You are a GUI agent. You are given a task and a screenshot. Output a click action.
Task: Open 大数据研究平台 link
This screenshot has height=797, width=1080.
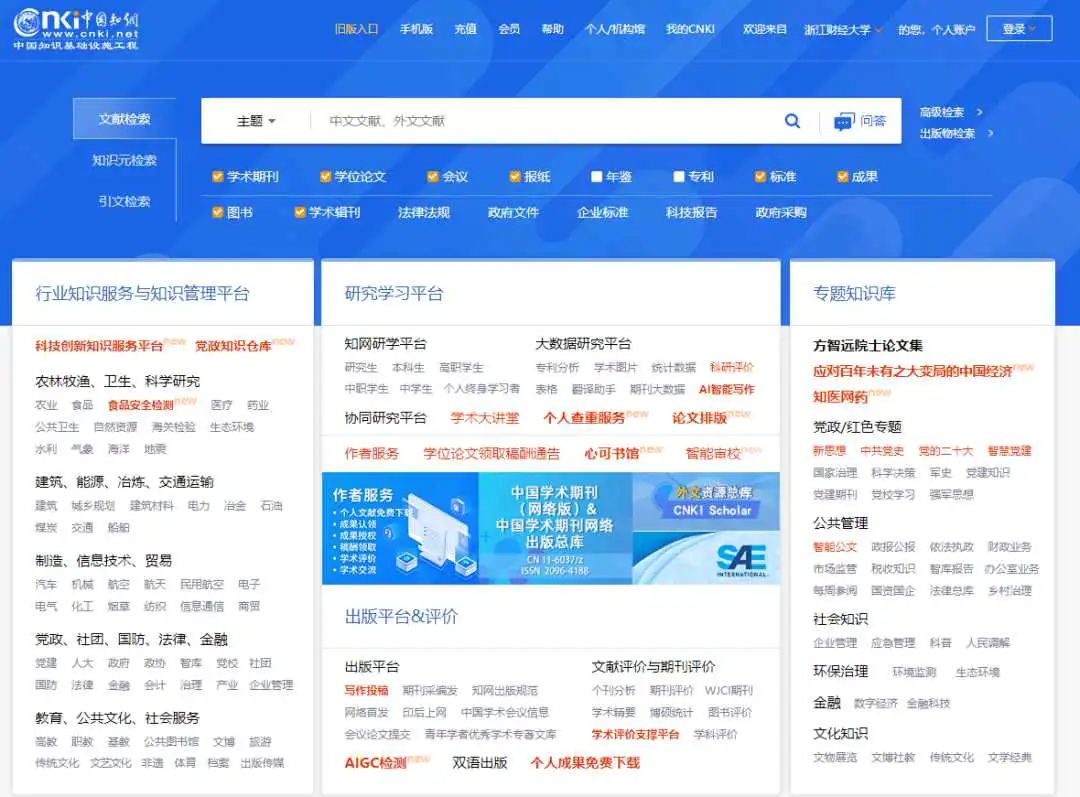coord(583,343)
